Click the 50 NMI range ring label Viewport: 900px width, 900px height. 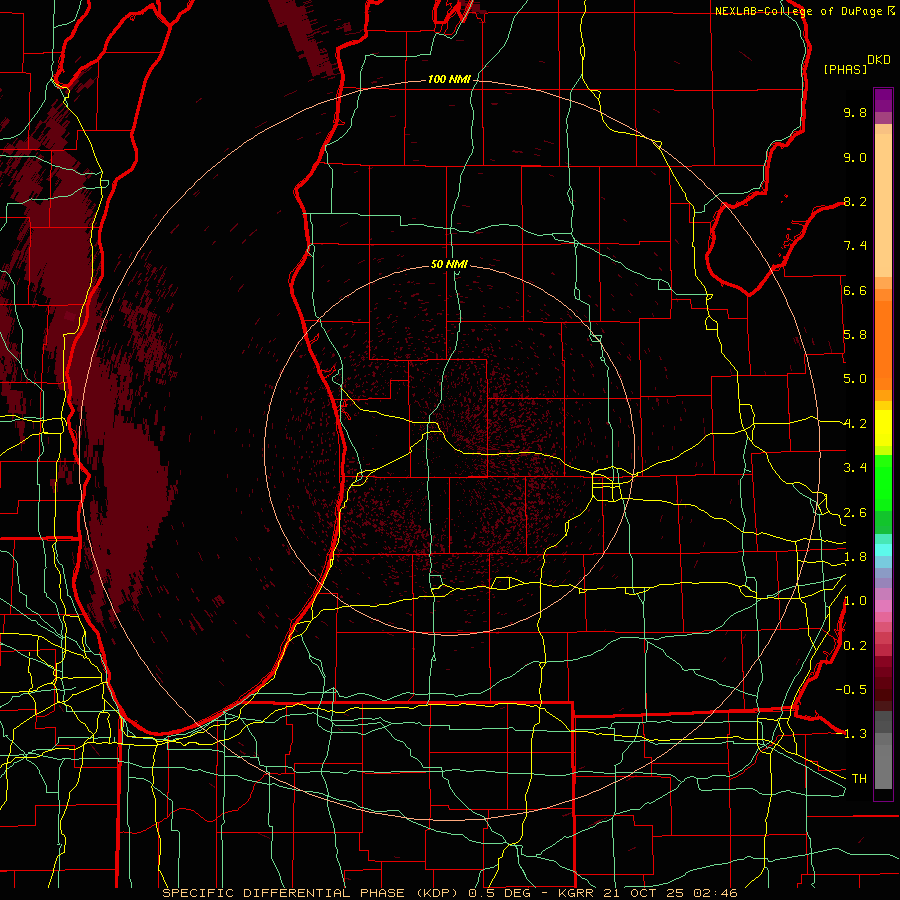tap(449, 264)
